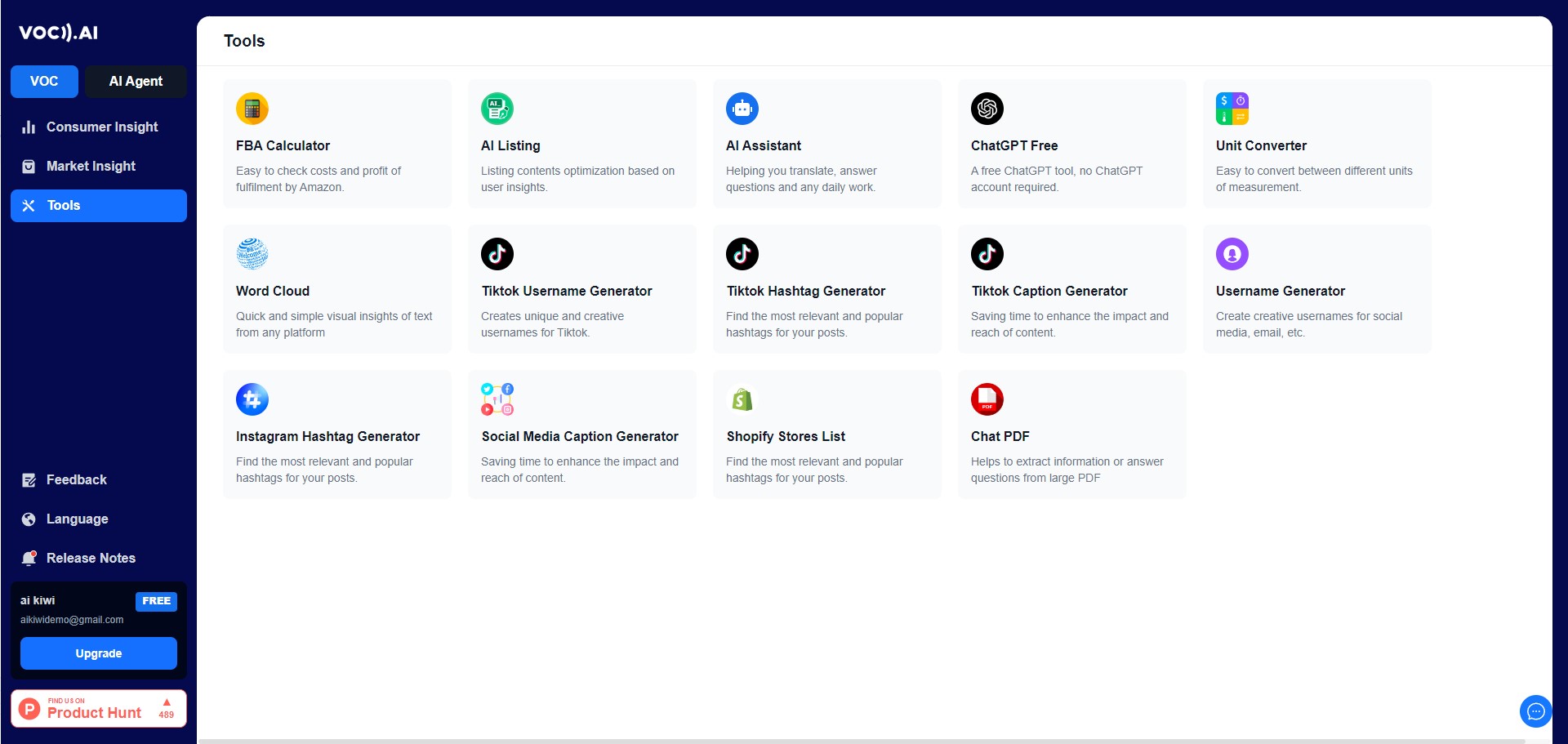The image size is (1568, 744).
Task: Open the Username Generator title
Action: (1281, 291)
